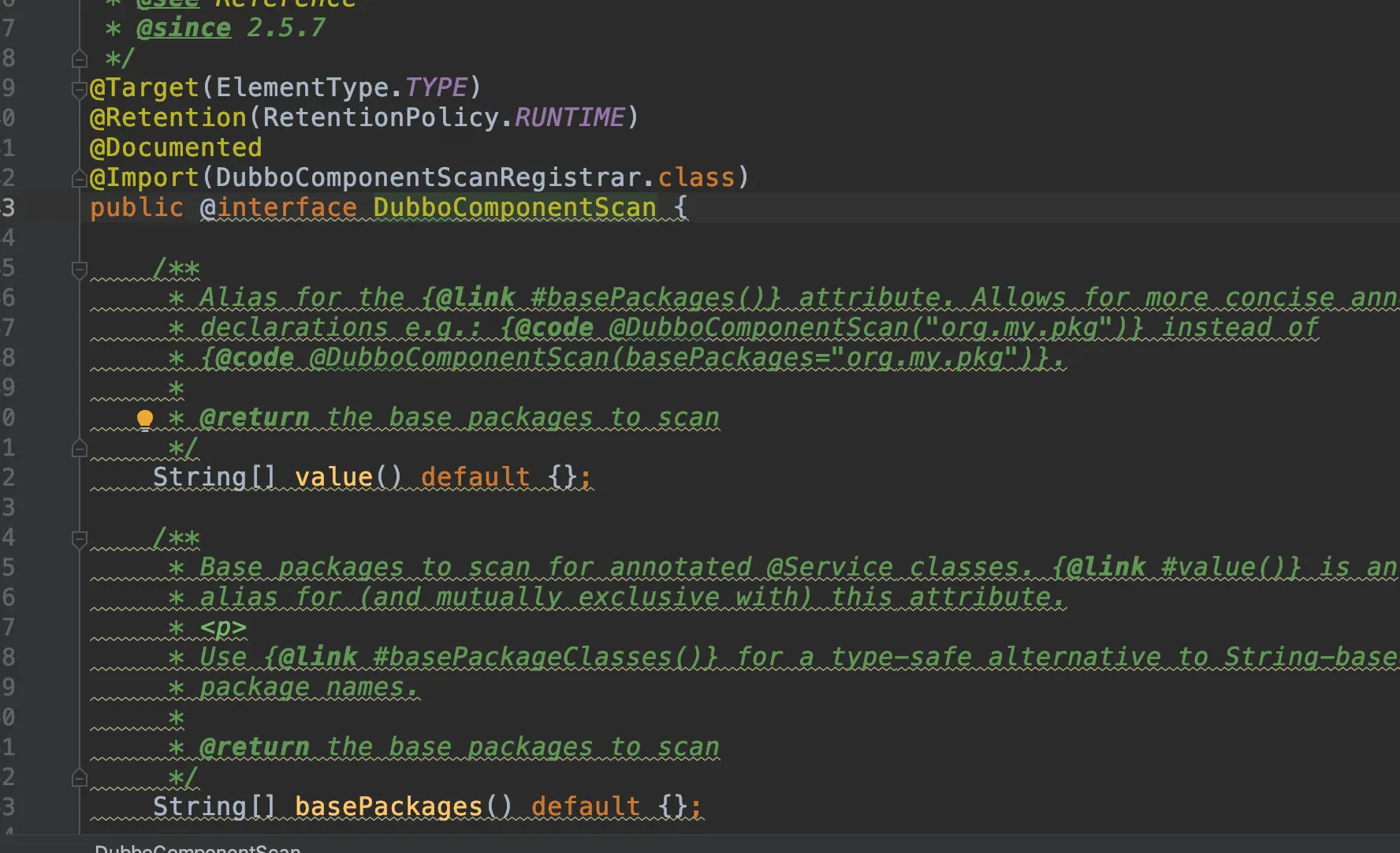
Task: Click the DubboComponentScan name in the declaration
Action: [515, 207]
